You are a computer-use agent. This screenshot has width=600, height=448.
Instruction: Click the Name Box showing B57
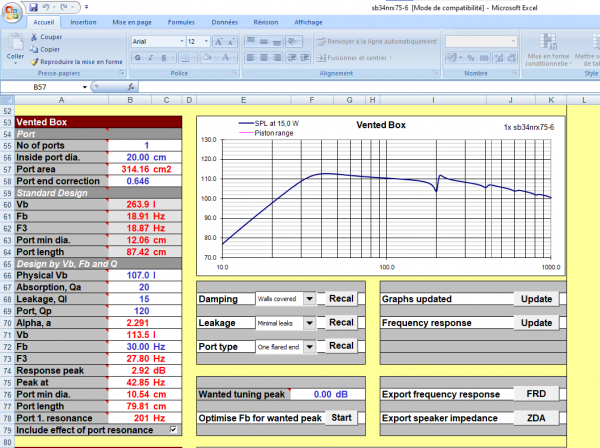(x=45, y=87)
